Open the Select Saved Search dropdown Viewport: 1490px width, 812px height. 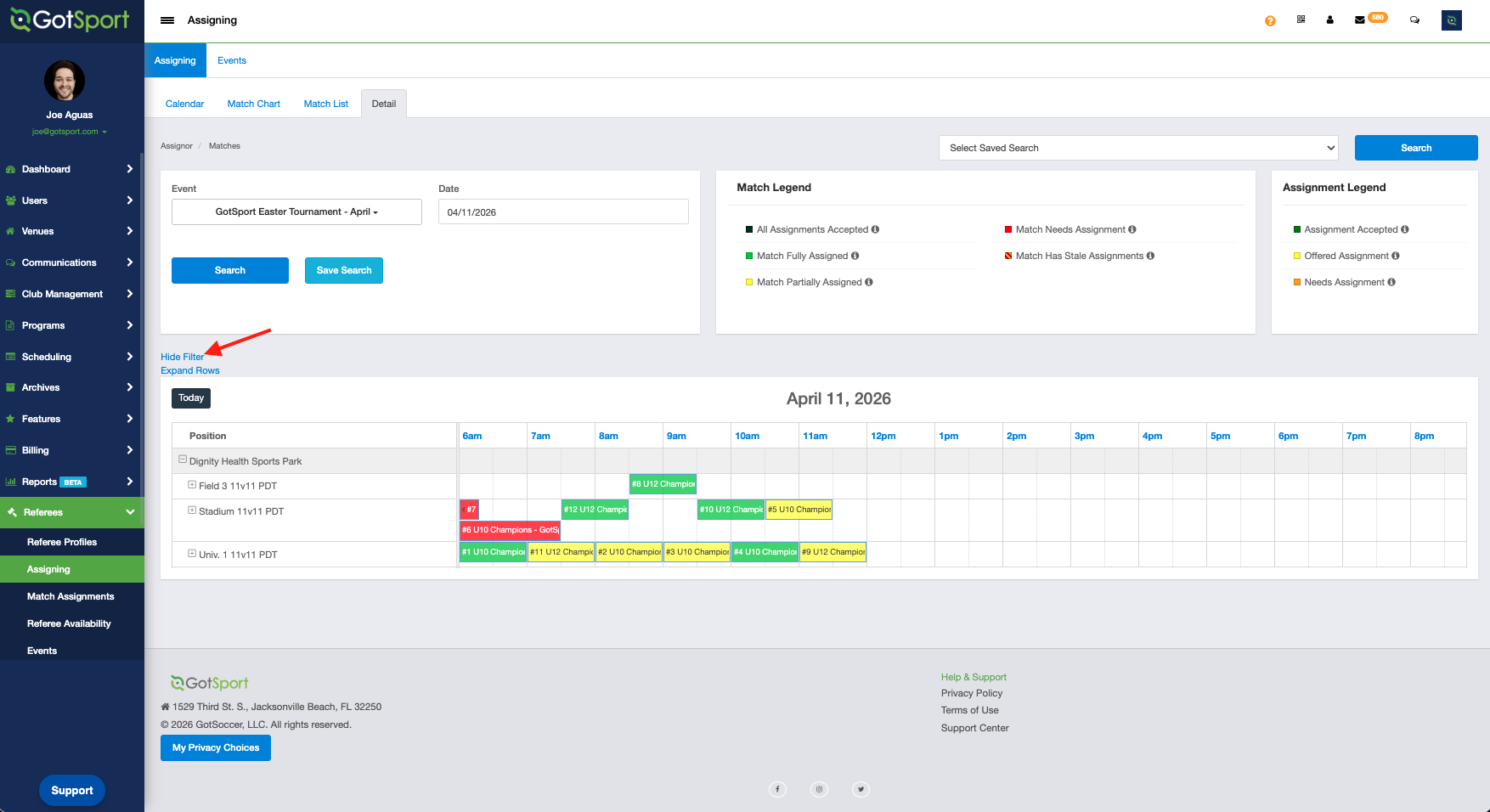1137,148
